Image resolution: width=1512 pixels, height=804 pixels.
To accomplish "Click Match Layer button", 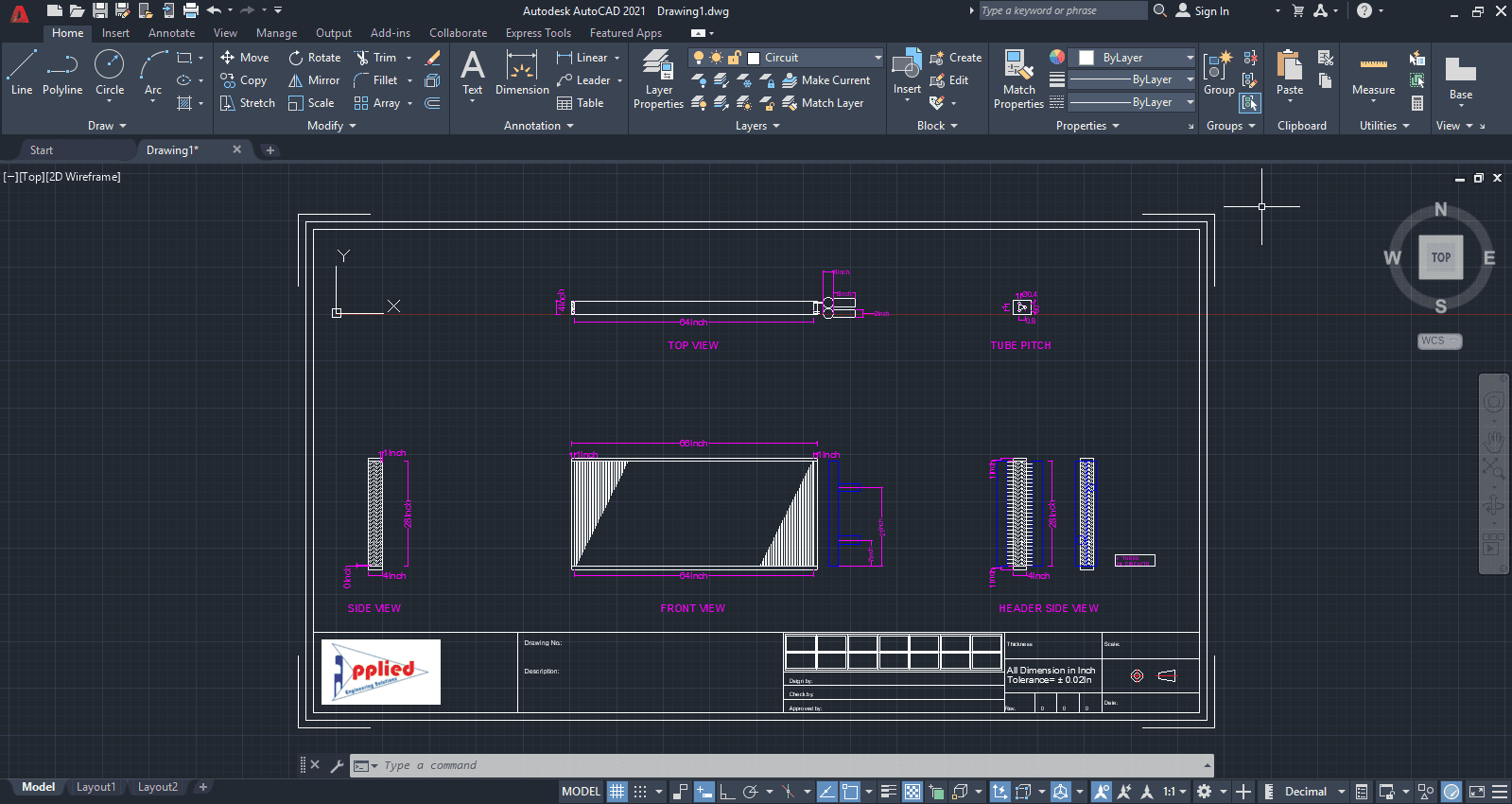I will coord(823,103).
